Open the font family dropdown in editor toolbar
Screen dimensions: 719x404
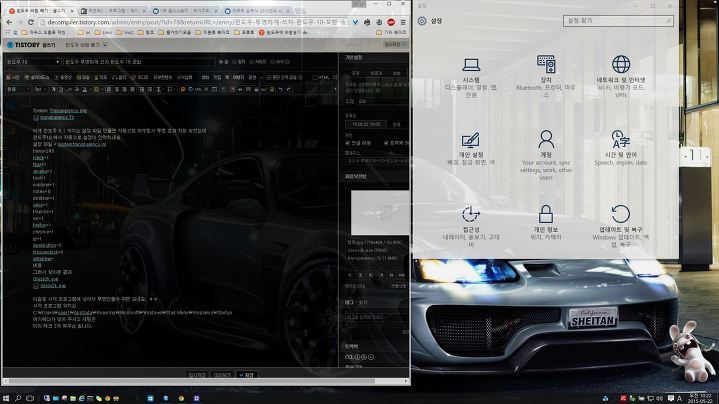18,89
